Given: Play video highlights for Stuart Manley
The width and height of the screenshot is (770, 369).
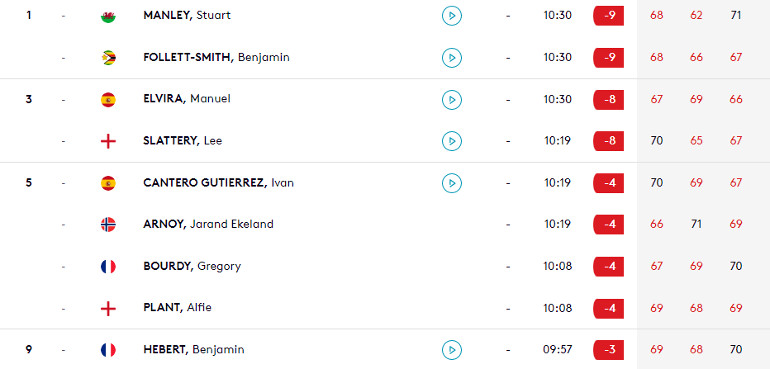Looking at the screenshot, I should [451, 16].
